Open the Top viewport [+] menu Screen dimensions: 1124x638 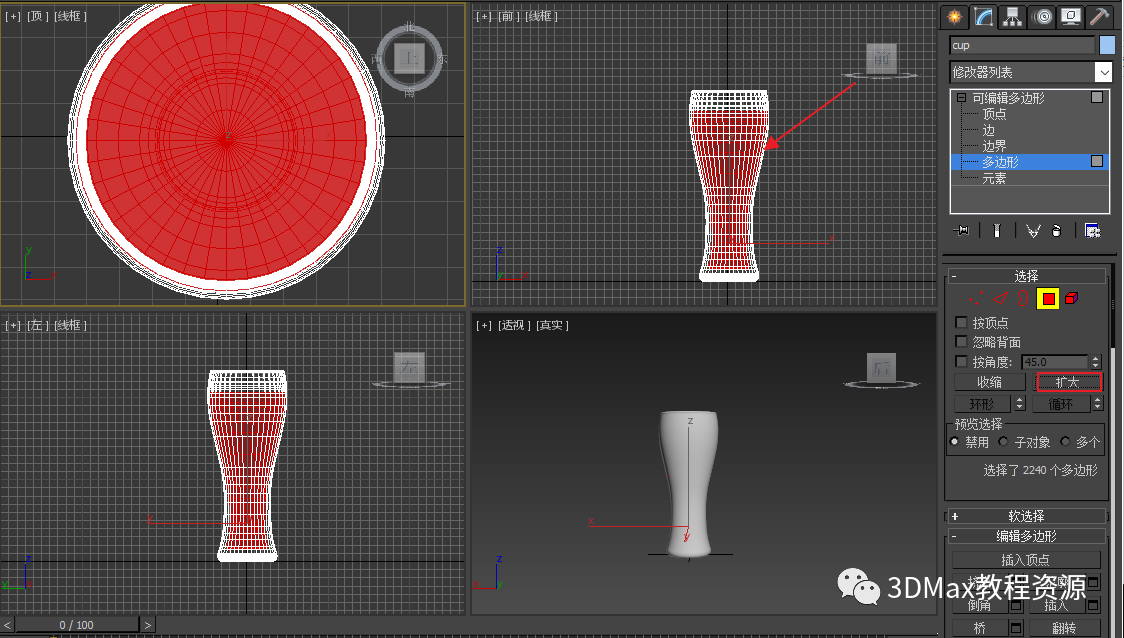pyautogui.click(x=13, y=16)
